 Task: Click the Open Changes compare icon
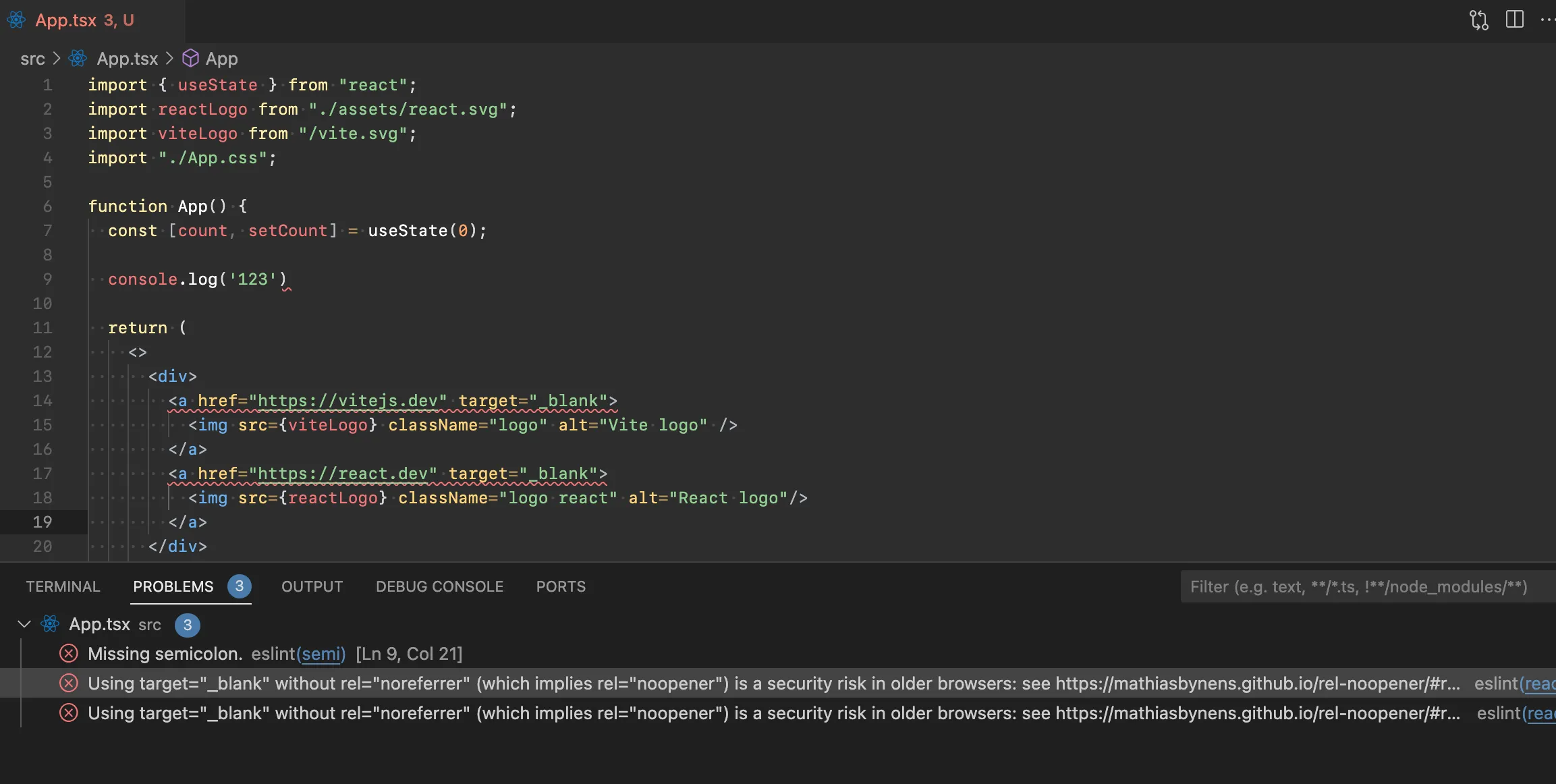[1478, 20]
